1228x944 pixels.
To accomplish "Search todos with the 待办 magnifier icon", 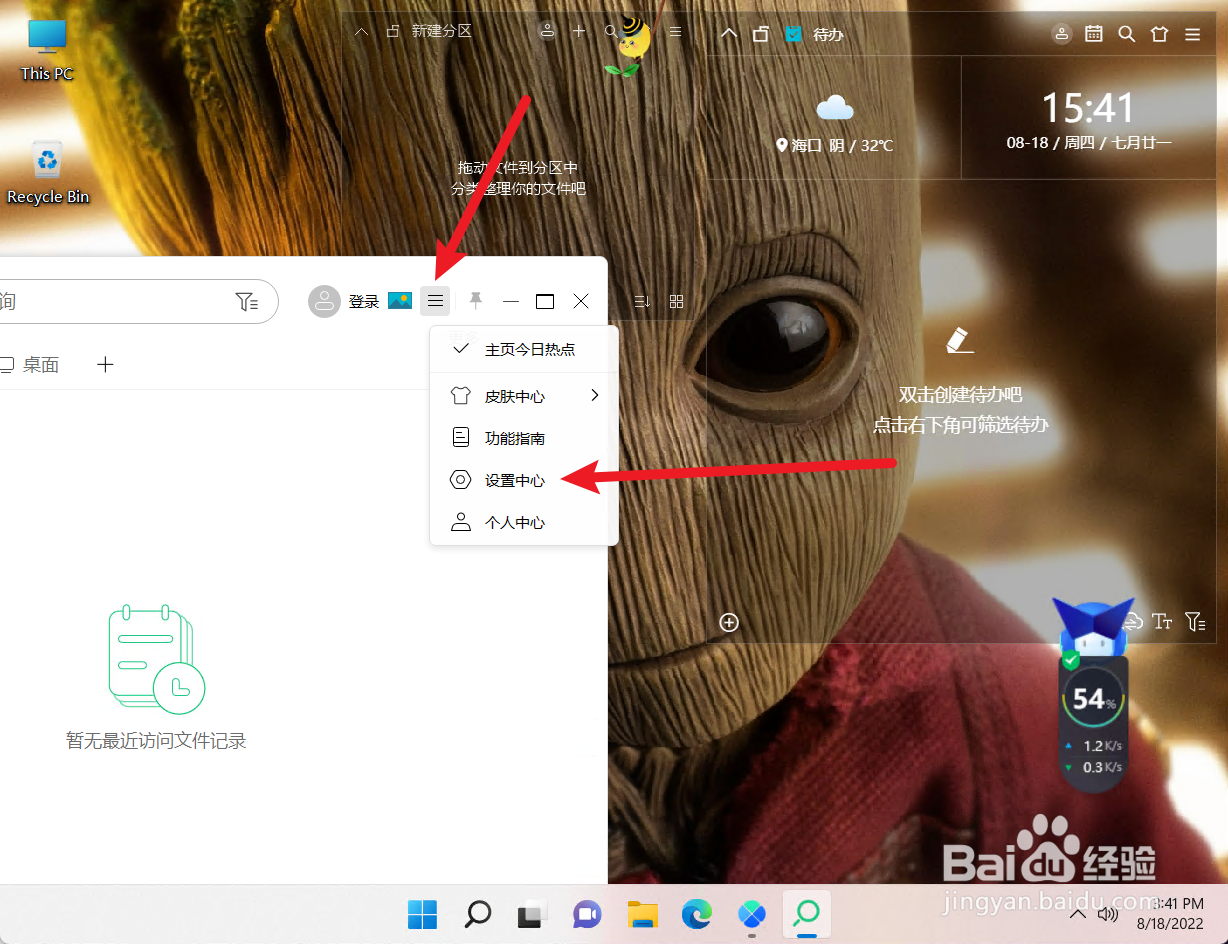I will (x=1126, y=34).
